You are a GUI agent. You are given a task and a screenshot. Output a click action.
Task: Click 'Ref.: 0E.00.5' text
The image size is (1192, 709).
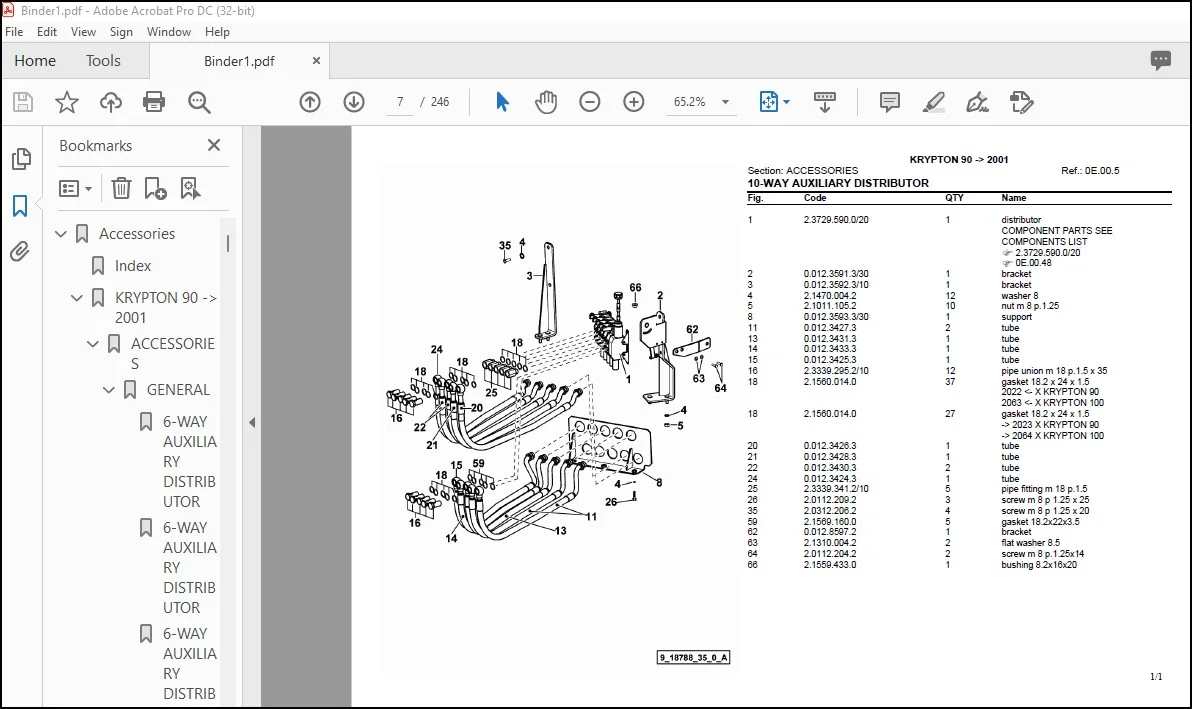click(x=1090, y=171)
